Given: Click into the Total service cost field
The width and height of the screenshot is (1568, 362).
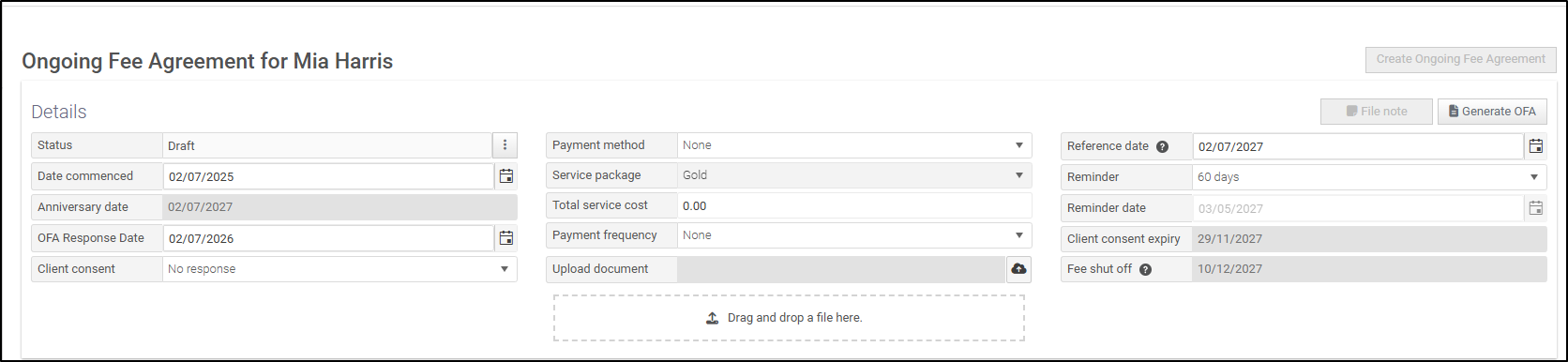Looking at the screenshot, I should click(854, 205).
